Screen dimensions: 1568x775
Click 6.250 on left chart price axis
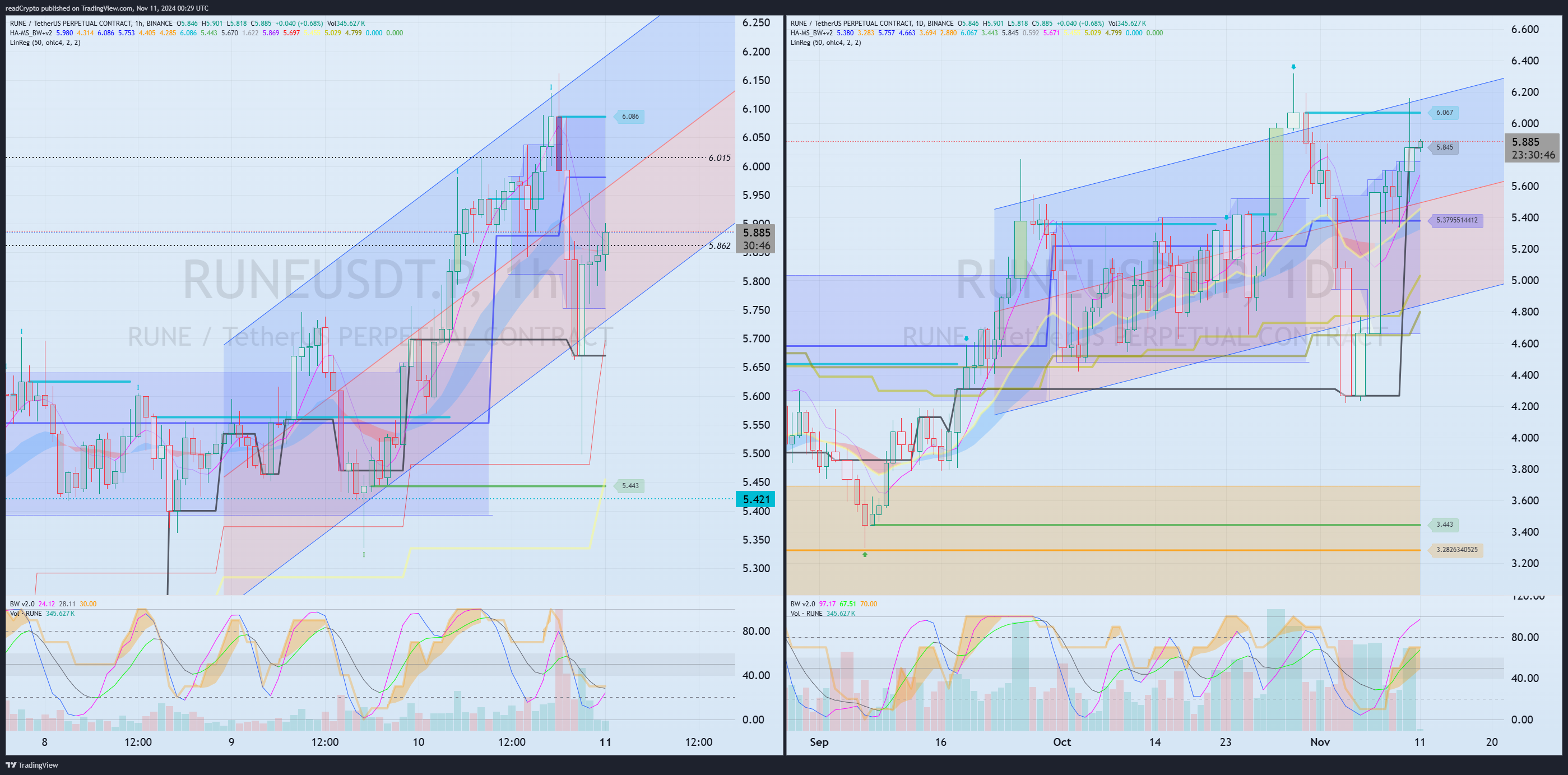click(x=756, y=22)
